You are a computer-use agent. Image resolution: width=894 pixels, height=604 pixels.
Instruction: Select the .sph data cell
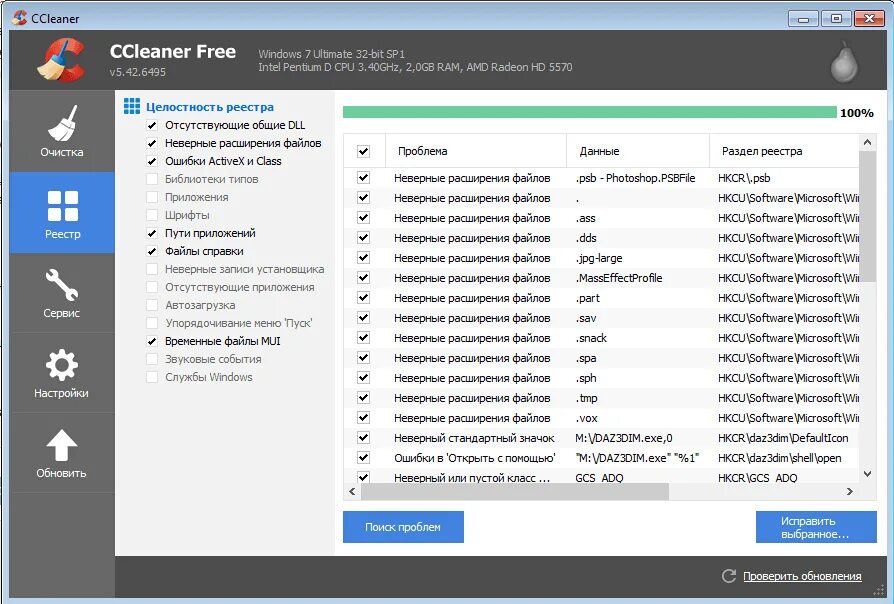[586, 378]
